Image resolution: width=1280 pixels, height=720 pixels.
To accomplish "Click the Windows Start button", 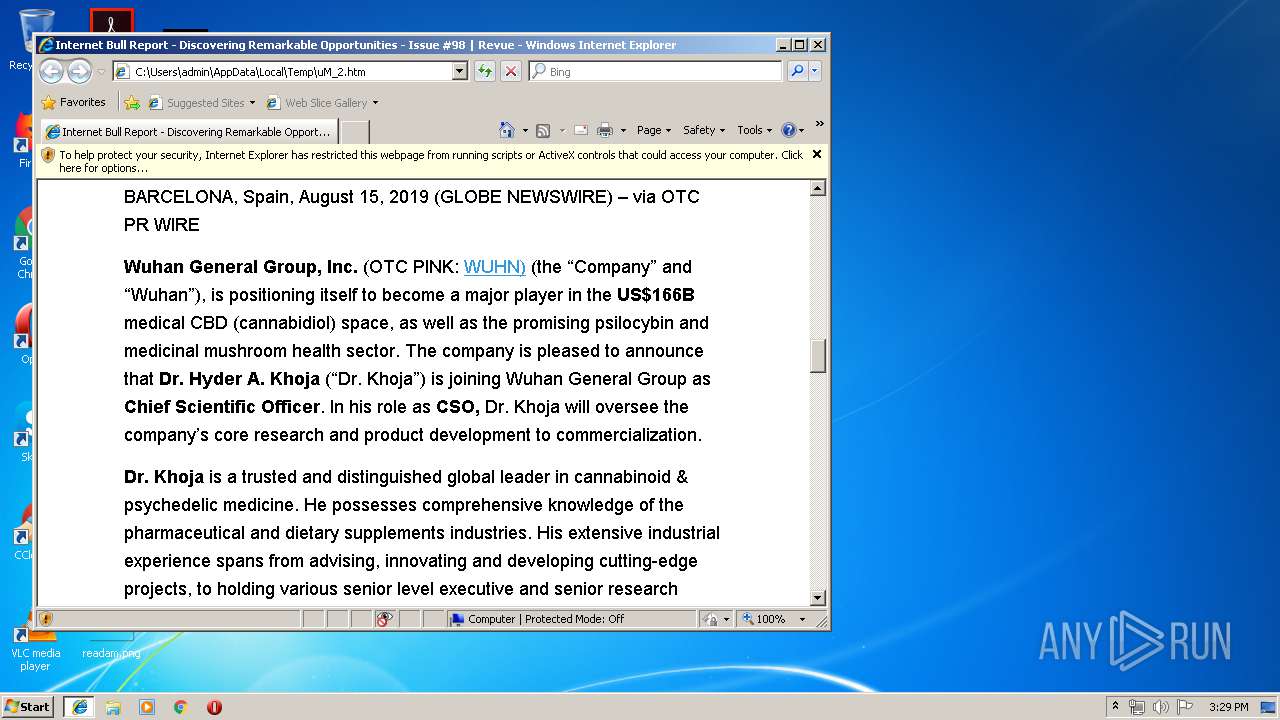I will [28, 706].
